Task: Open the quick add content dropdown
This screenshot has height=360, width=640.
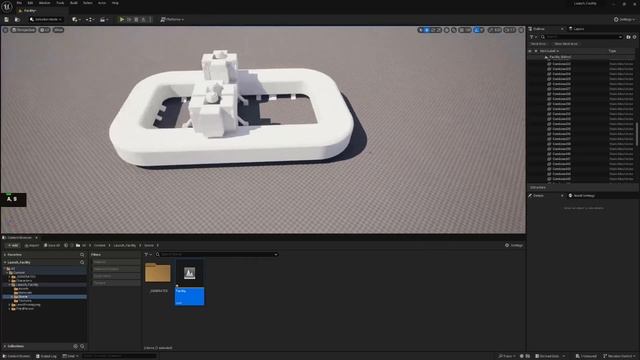Action: (76, 20)
